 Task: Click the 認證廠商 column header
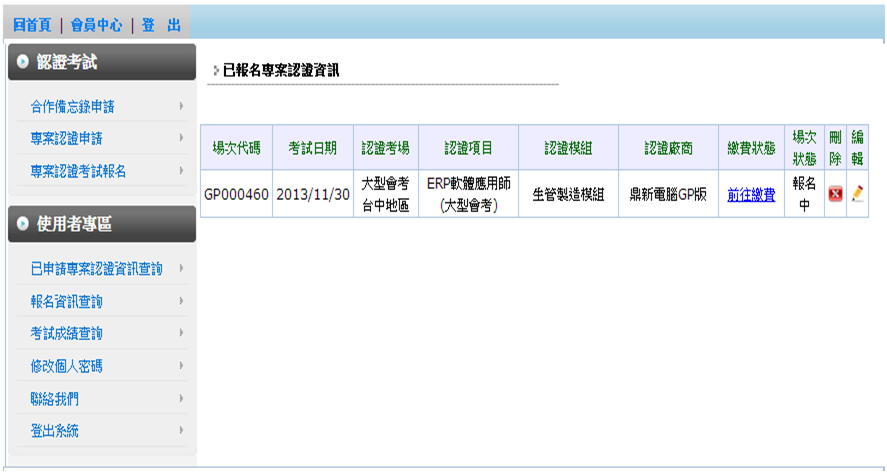[x=669, y=148]
